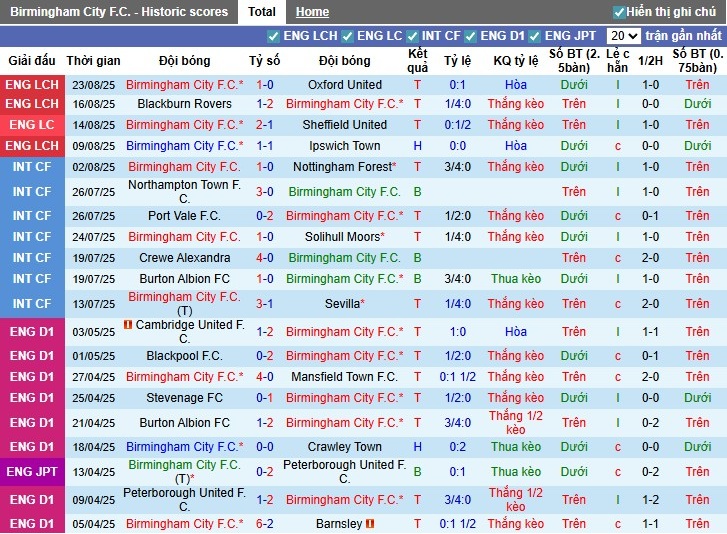Uncheck the ENG LC filter checkbox
Image resolution: width=727 pixels, height=534 pixels.
tap(347, 36)
